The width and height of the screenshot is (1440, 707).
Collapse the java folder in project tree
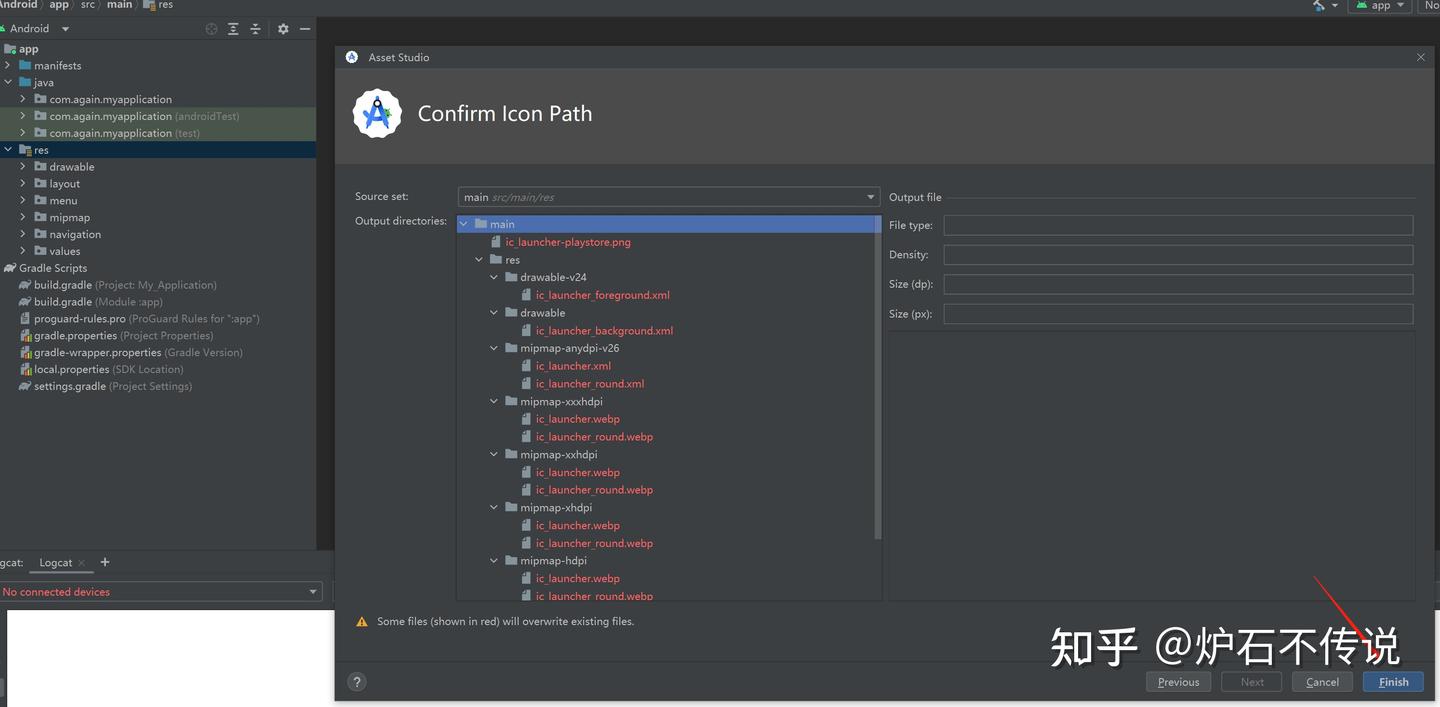[8, 83]
